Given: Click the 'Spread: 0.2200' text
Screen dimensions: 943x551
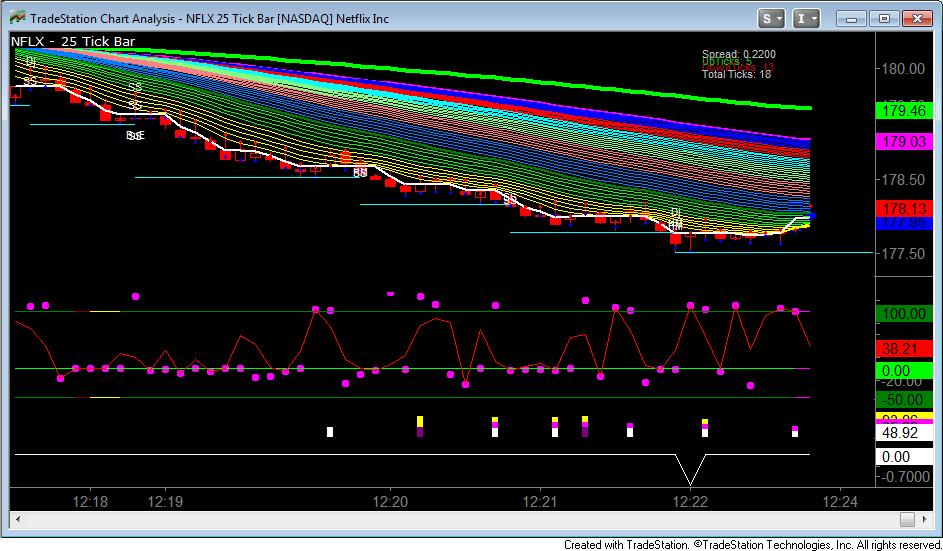Looking at the screenshot, I should click(739, 54).
